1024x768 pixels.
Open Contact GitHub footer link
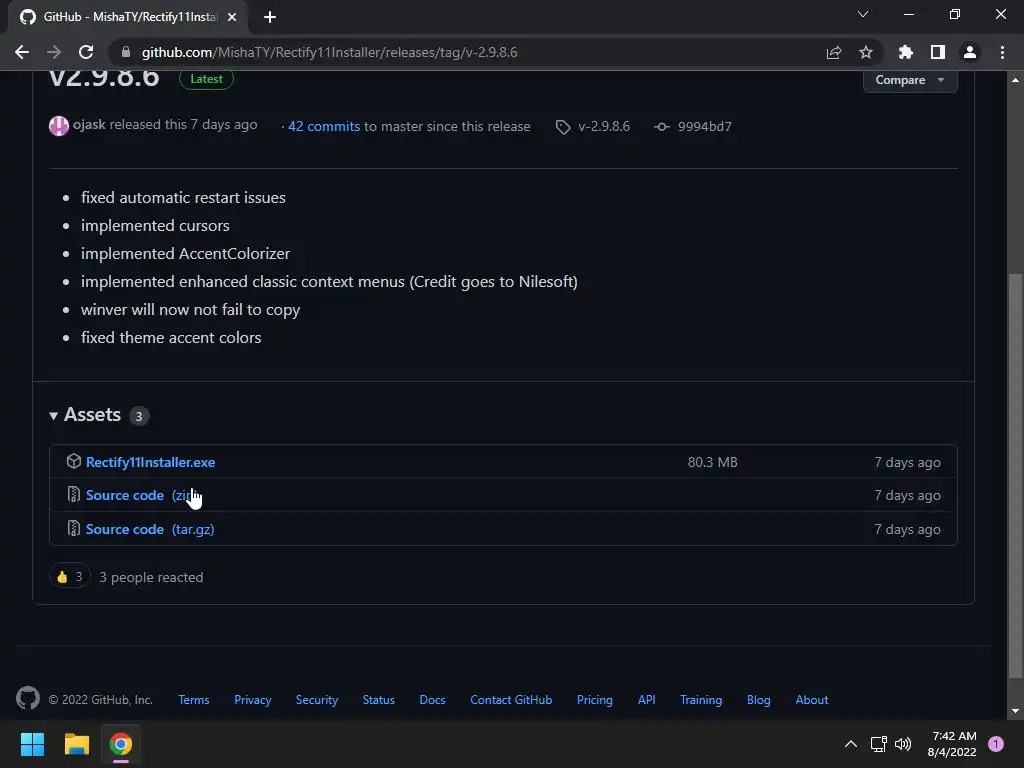pyautogui.click(x=511, y=700)
